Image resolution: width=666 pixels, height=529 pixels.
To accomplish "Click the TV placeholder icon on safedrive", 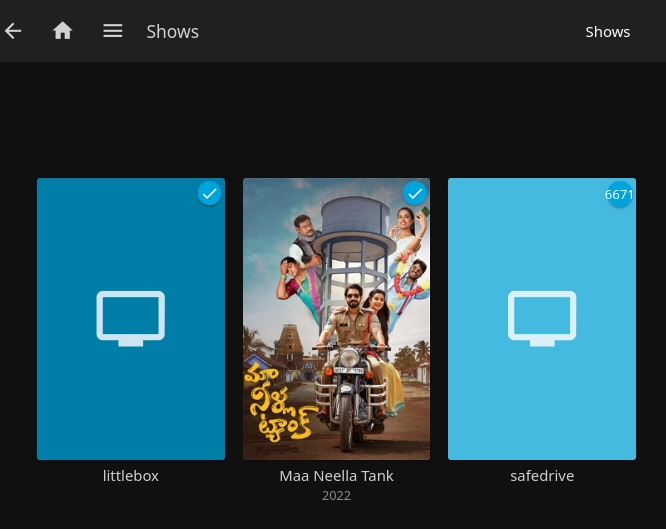I will point(541,318).
